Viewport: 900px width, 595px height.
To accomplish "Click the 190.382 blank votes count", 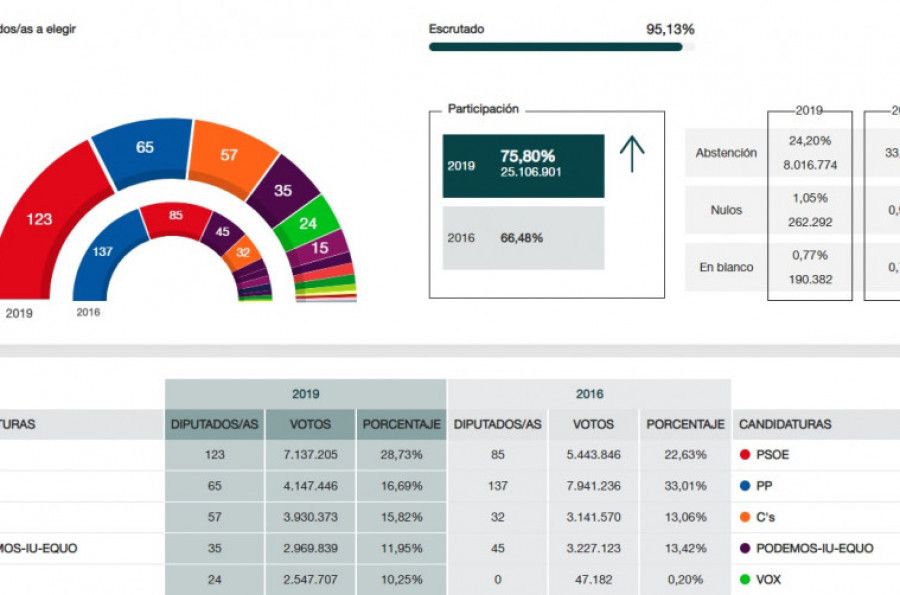I will point(810,279).
